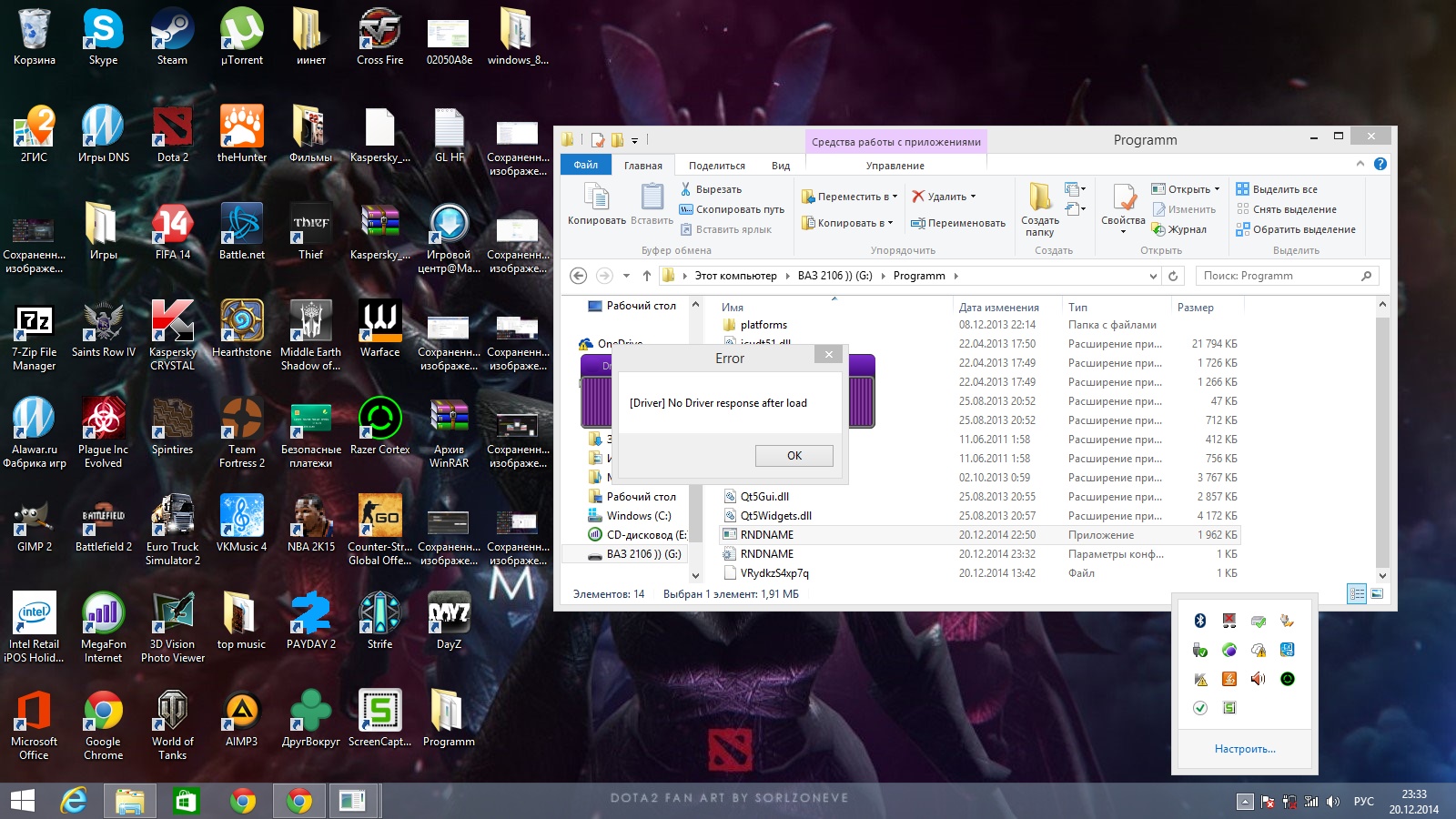Open the Файл tab in Explorer
This screenshot has width=1456, height=819.
(x=586, y=165)
